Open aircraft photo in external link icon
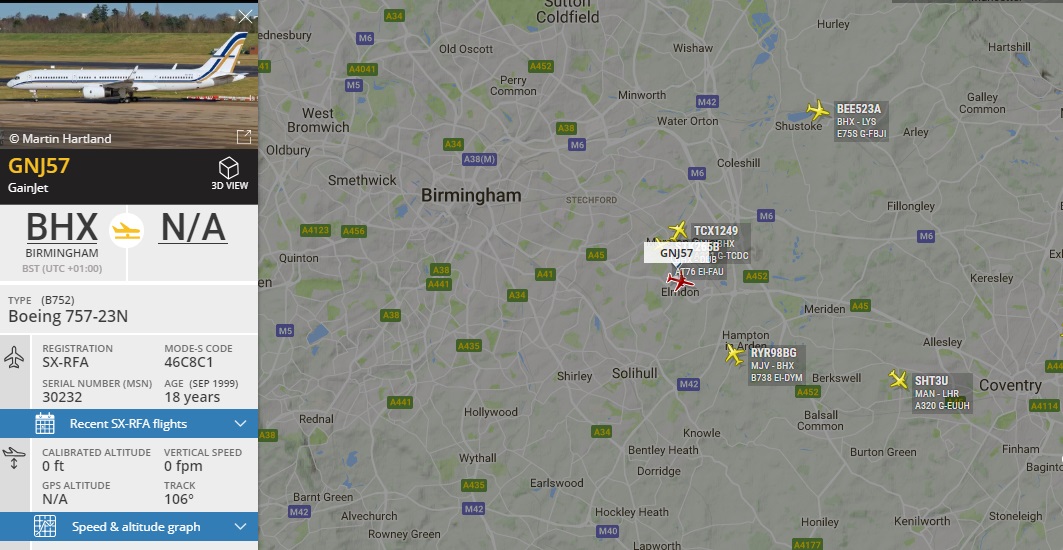This screenshot has width=1063, height=550. (x=244, y=137)
